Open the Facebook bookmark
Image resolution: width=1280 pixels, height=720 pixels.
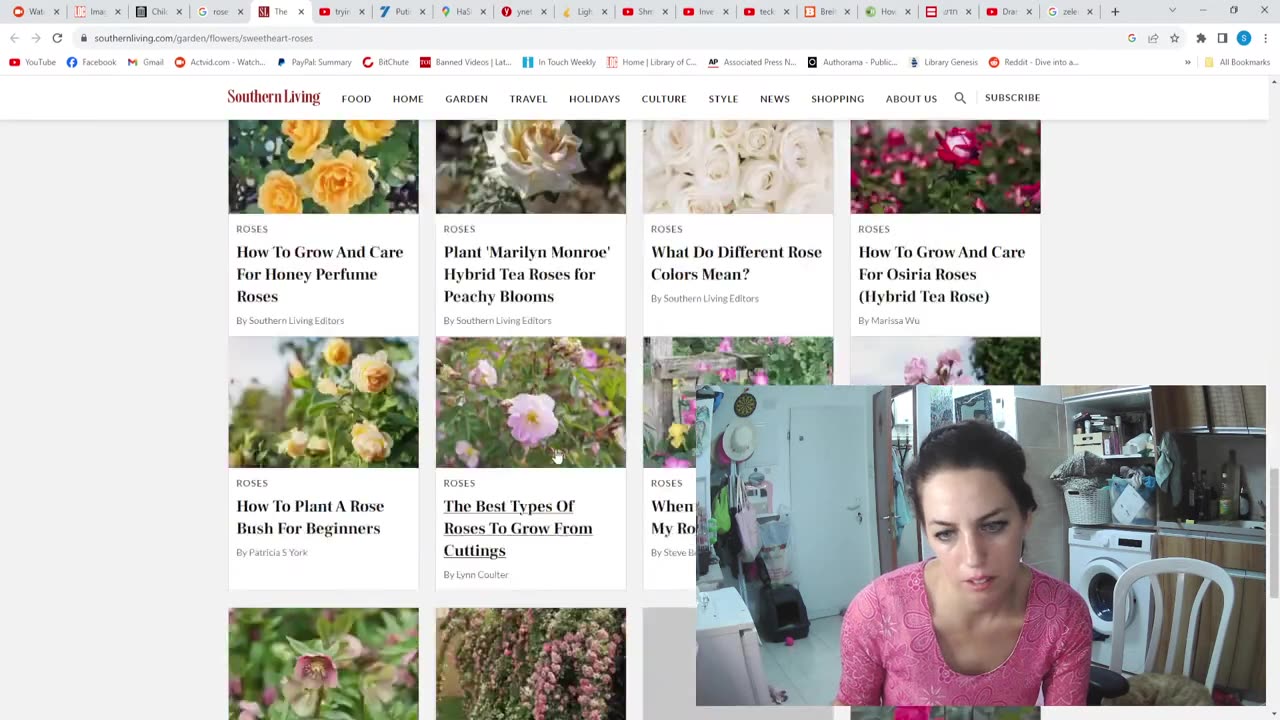(92, 62)
